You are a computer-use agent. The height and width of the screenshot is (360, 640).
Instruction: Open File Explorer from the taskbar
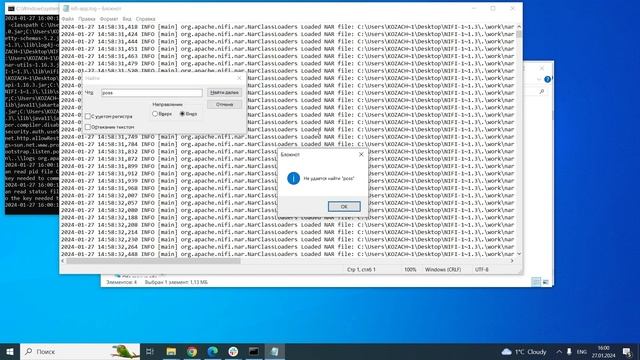point(171,351)
